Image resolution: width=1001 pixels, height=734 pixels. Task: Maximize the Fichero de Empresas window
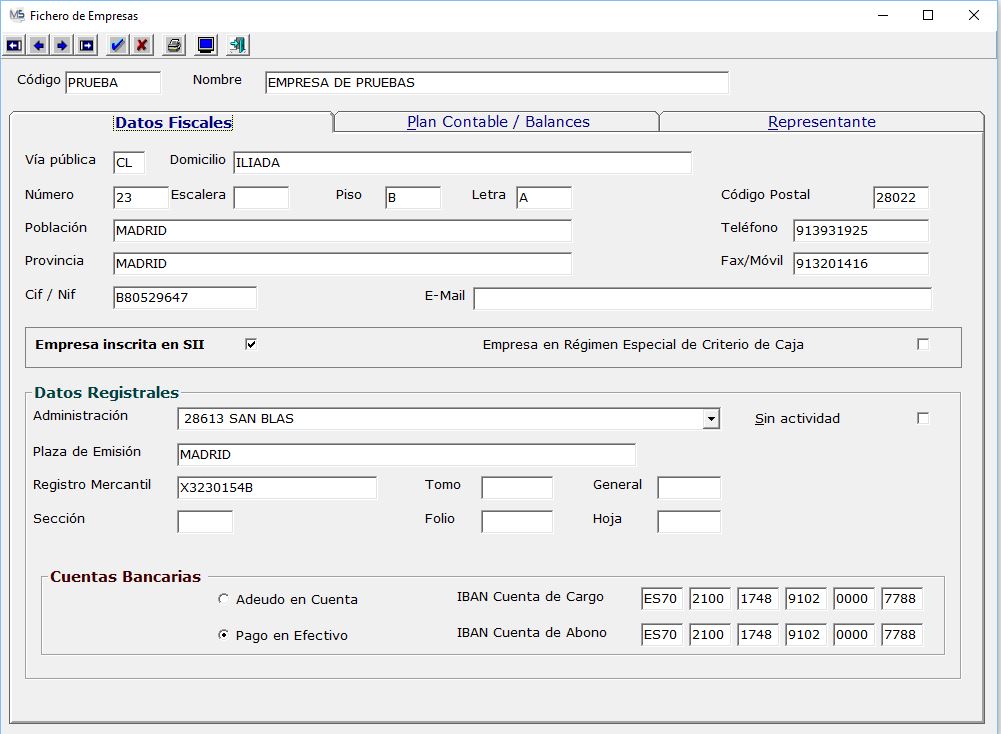pos(928,15)
